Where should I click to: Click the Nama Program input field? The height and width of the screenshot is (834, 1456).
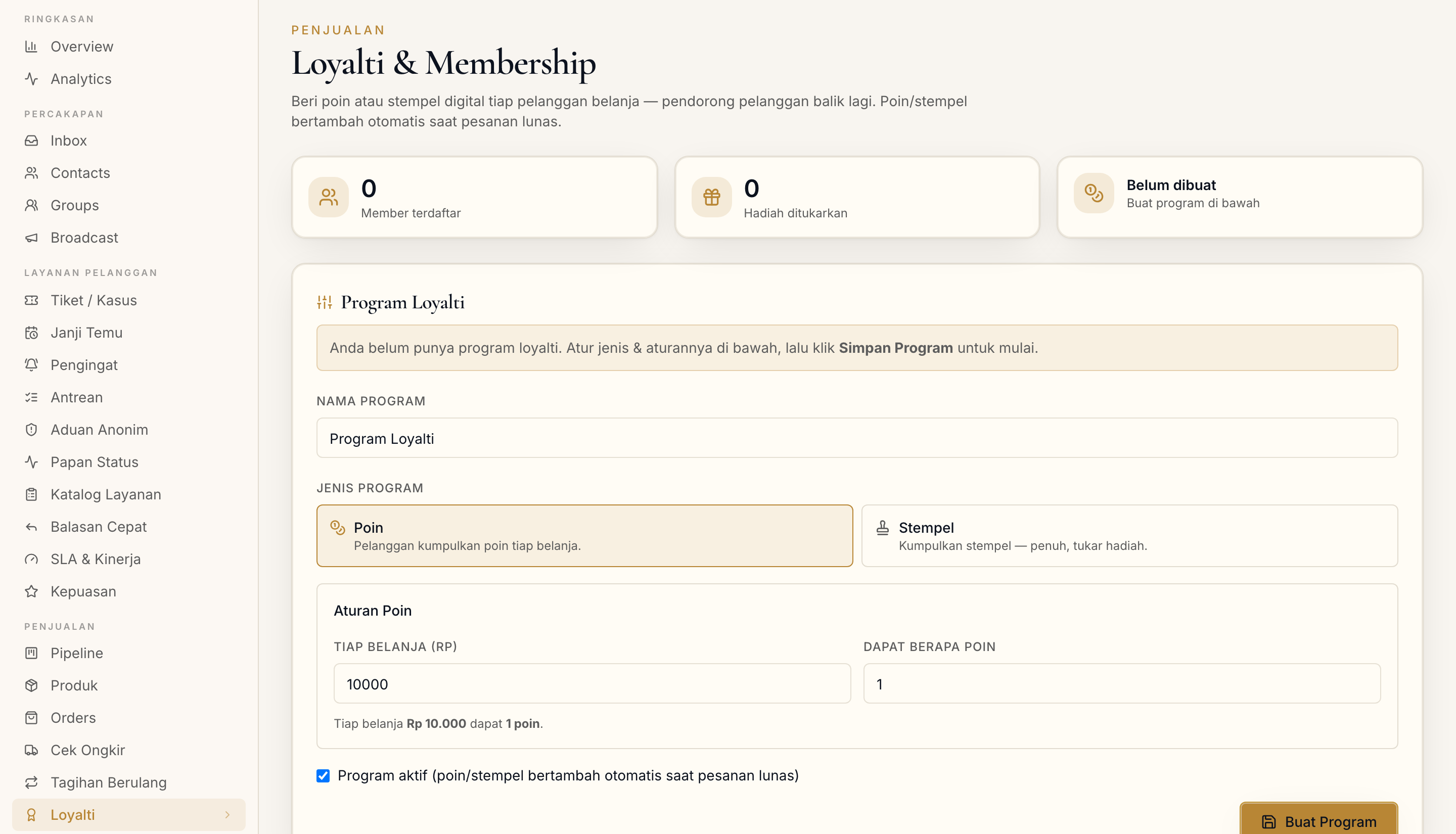click(x=857, y=438)
